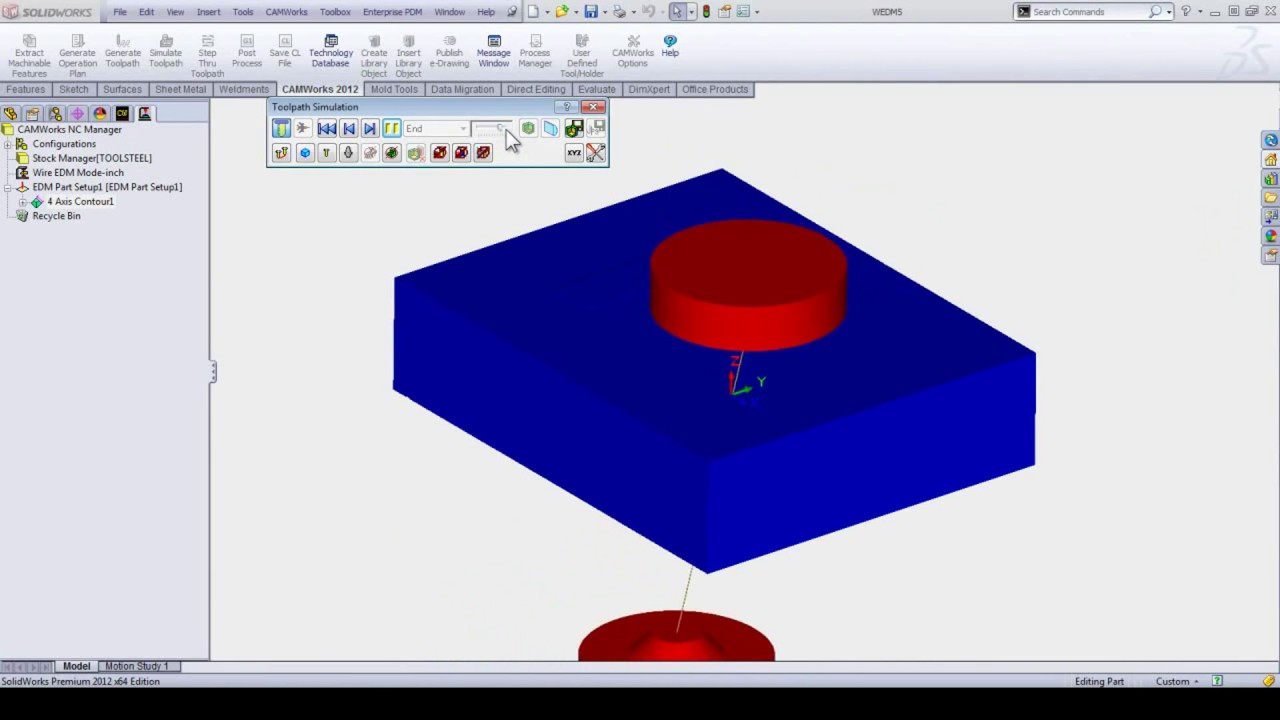Click XYZ coordinates display button
1280x720 pixels.
(574, 153)
